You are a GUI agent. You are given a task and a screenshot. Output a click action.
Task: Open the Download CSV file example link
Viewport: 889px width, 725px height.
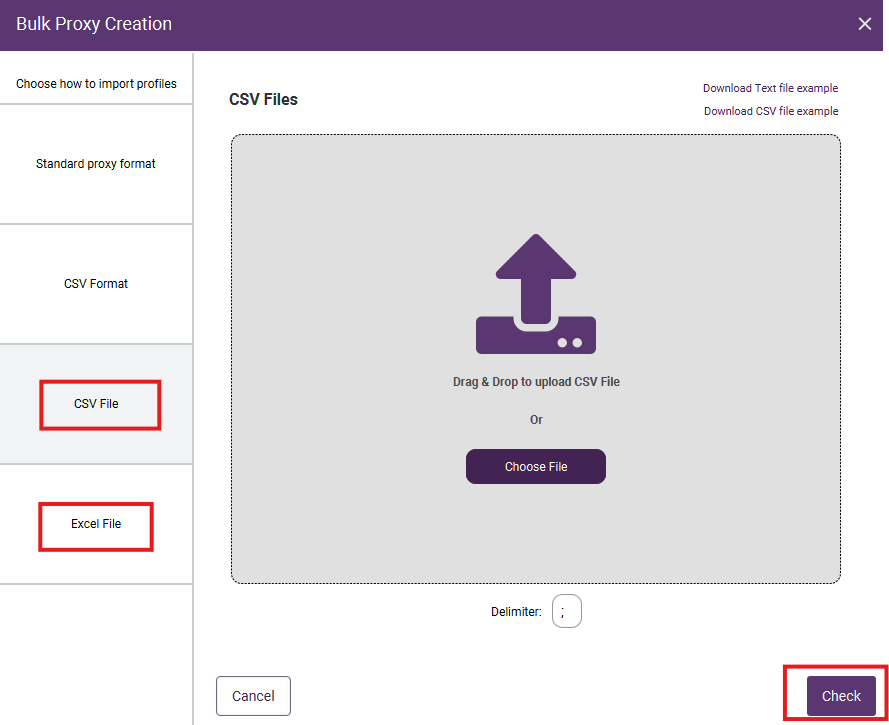[771, 111]
